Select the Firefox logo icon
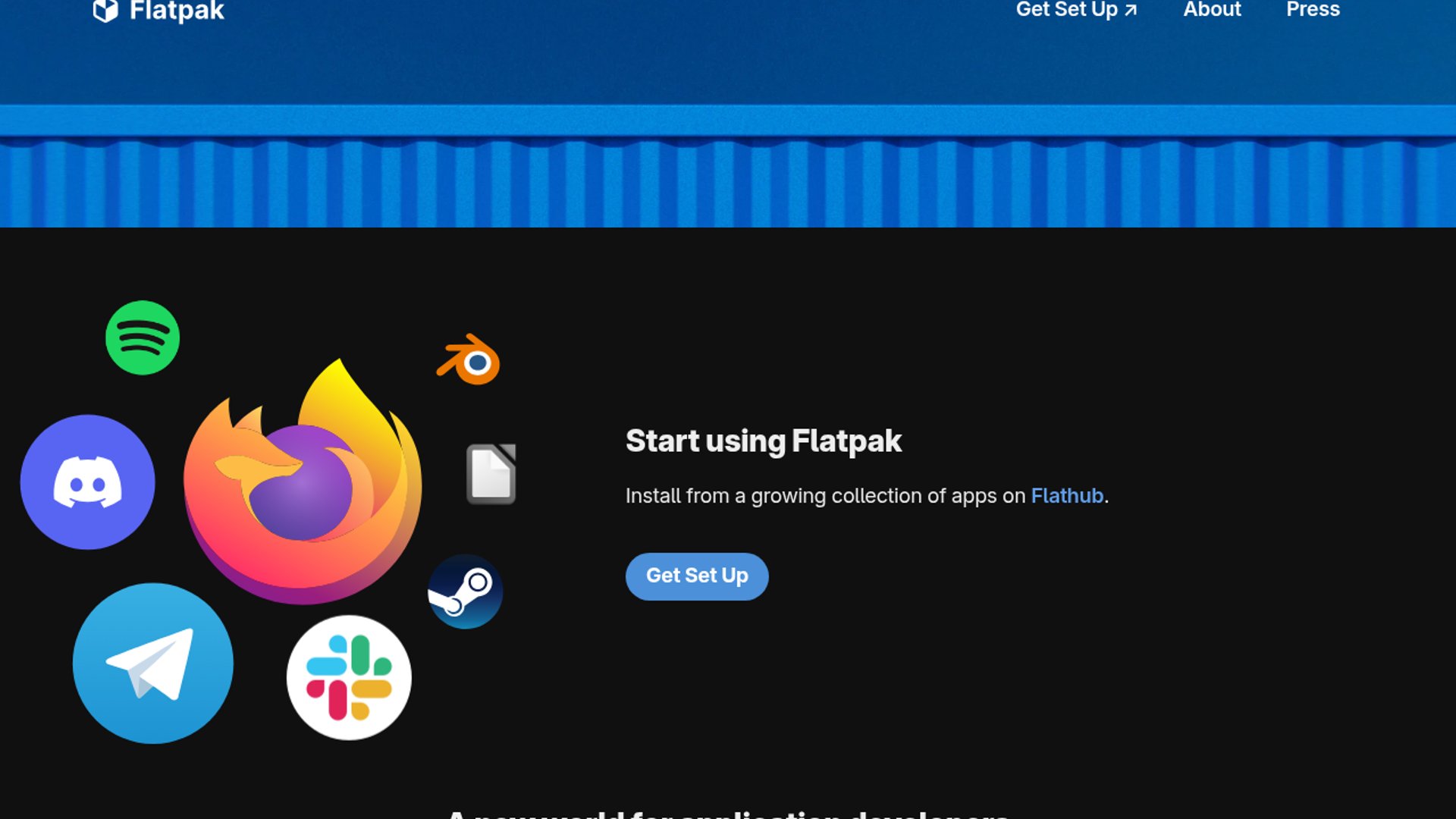1456x819 pixels. pyautogui.click(x=303, y=482)
